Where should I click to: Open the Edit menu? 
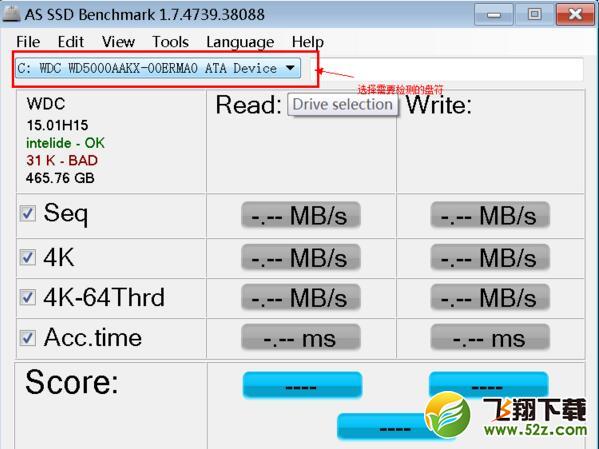[71, 42]
